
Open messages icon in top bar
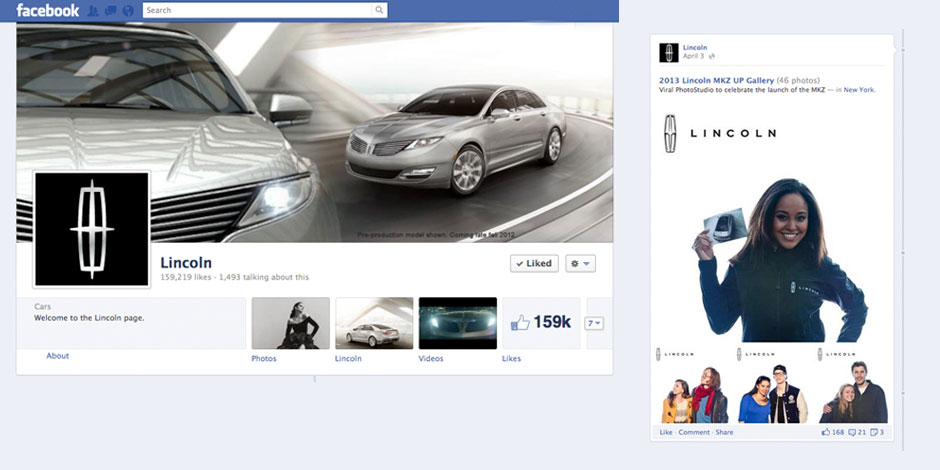pos(110,11)
